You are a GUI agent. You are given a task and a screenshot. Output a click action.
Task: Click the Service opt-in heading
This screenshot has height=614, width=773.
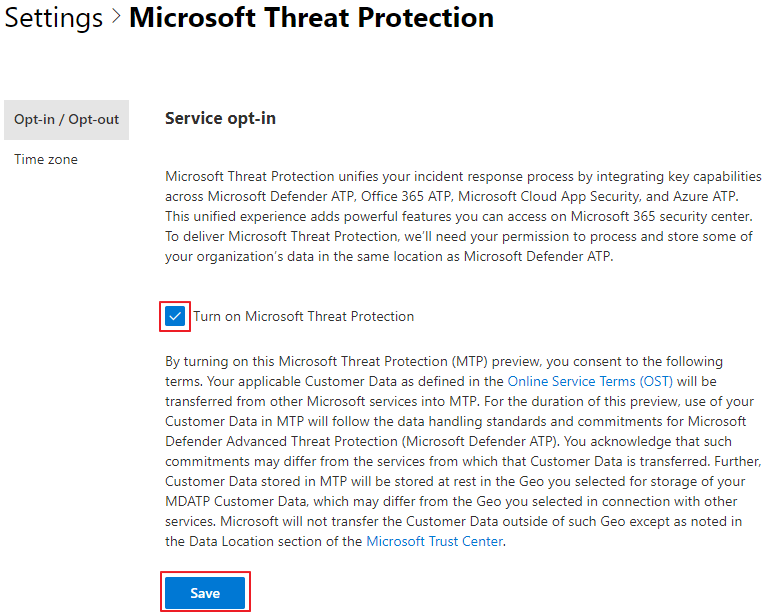click(220, 118)
